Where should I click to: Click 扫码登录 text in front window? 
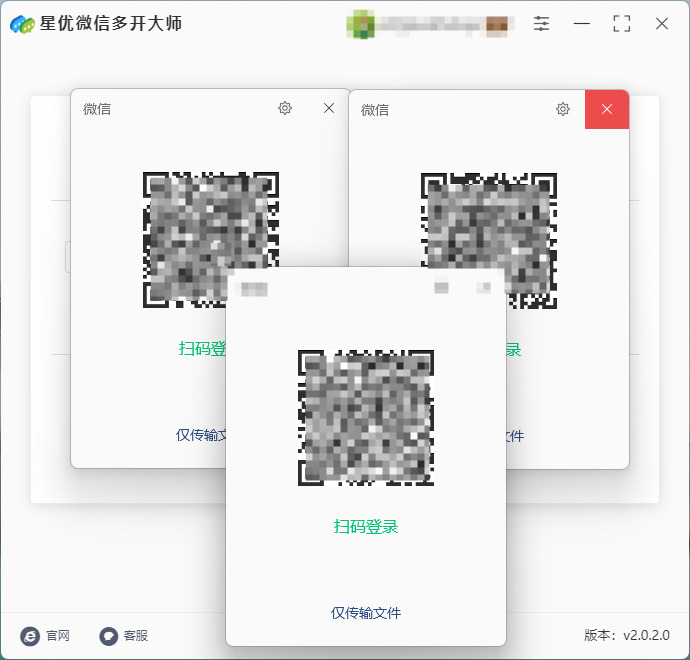pyautogui.click(x=366, y=526)
